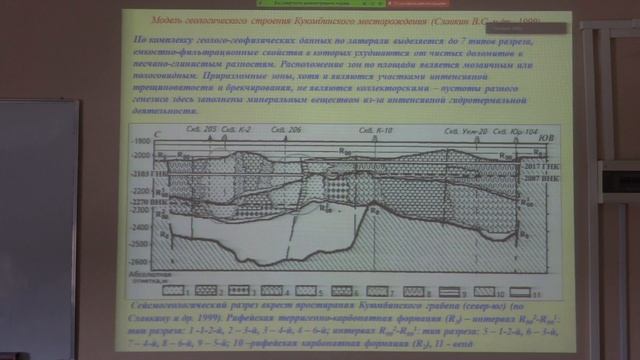Click legend pattern box number 1
Image resolution: width=640 pixels, height=360 pixels.
tap(173, 290)
